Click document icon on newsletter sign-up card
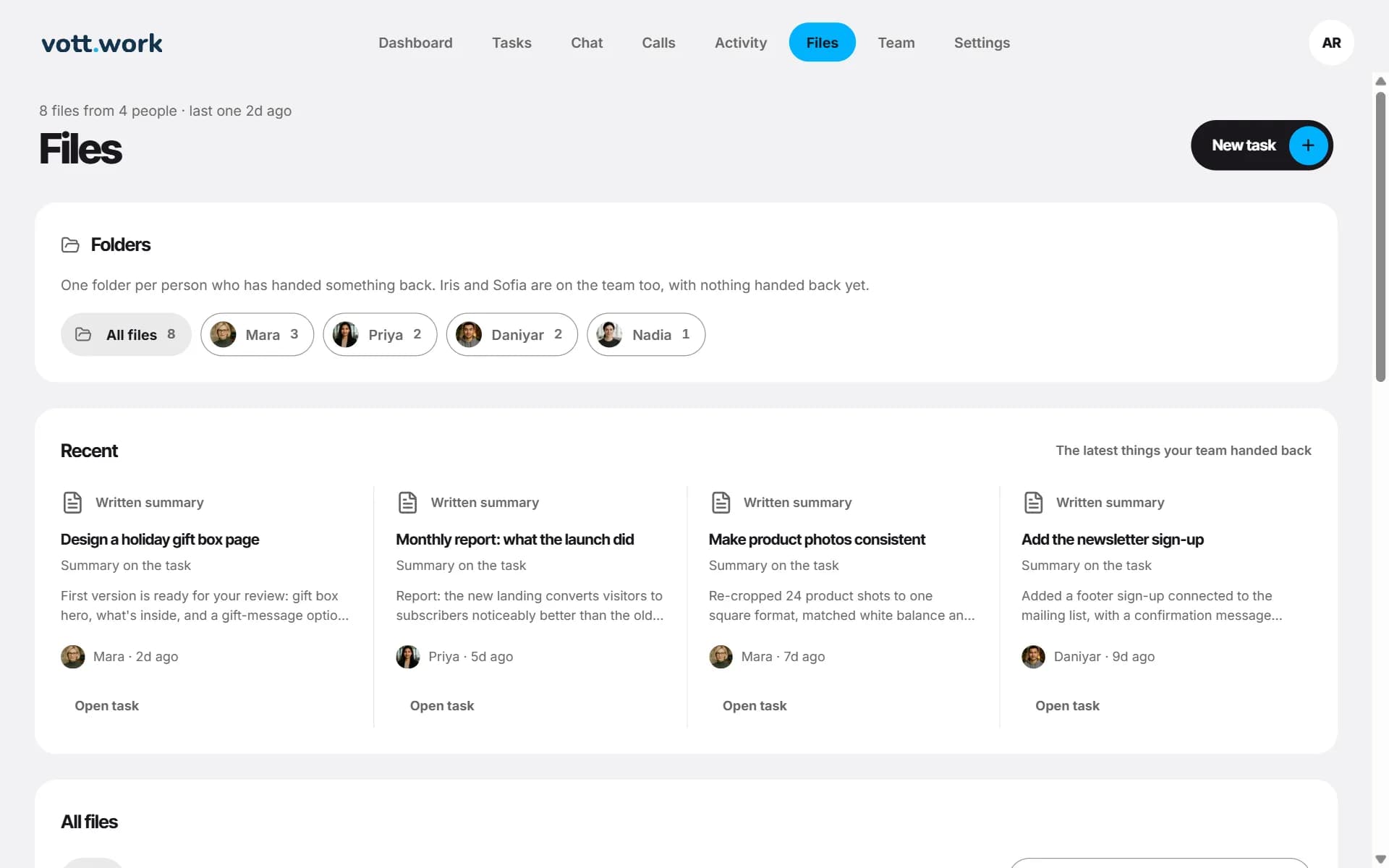Viewport: 1389px width, 868px height. (1033, 502)
